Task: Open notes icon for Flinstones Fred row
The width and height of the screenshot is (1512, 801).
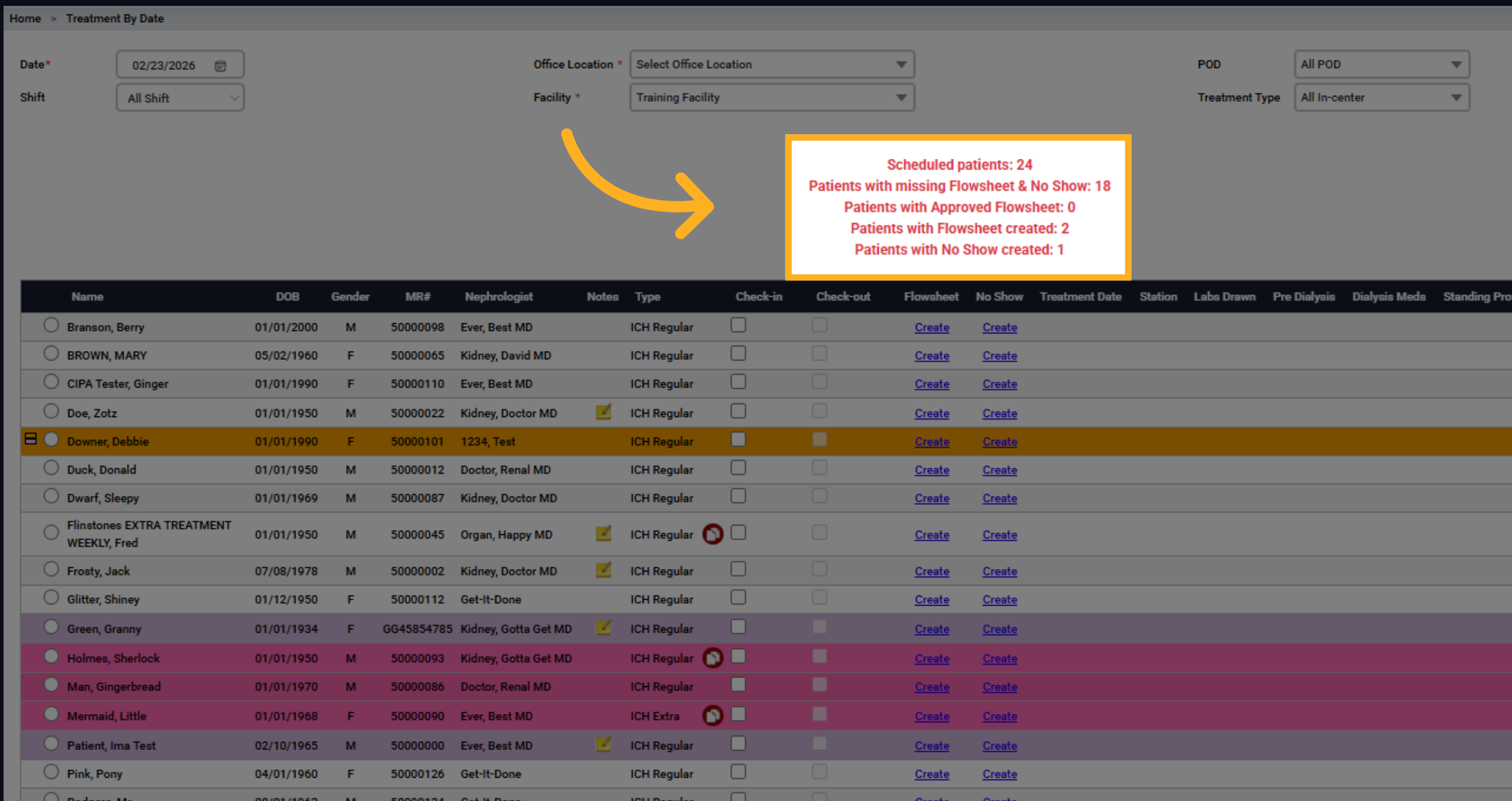Action: pyautogui.click(x=604, y=534)
